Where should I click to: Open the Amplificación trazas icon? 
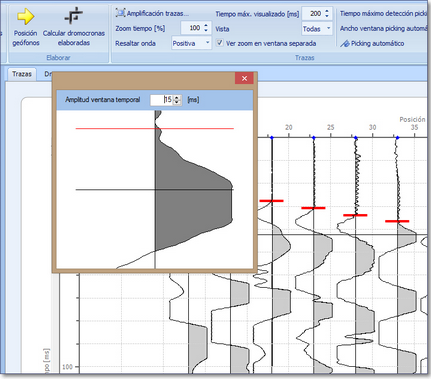pyautogui.click(x=120, y=13)
